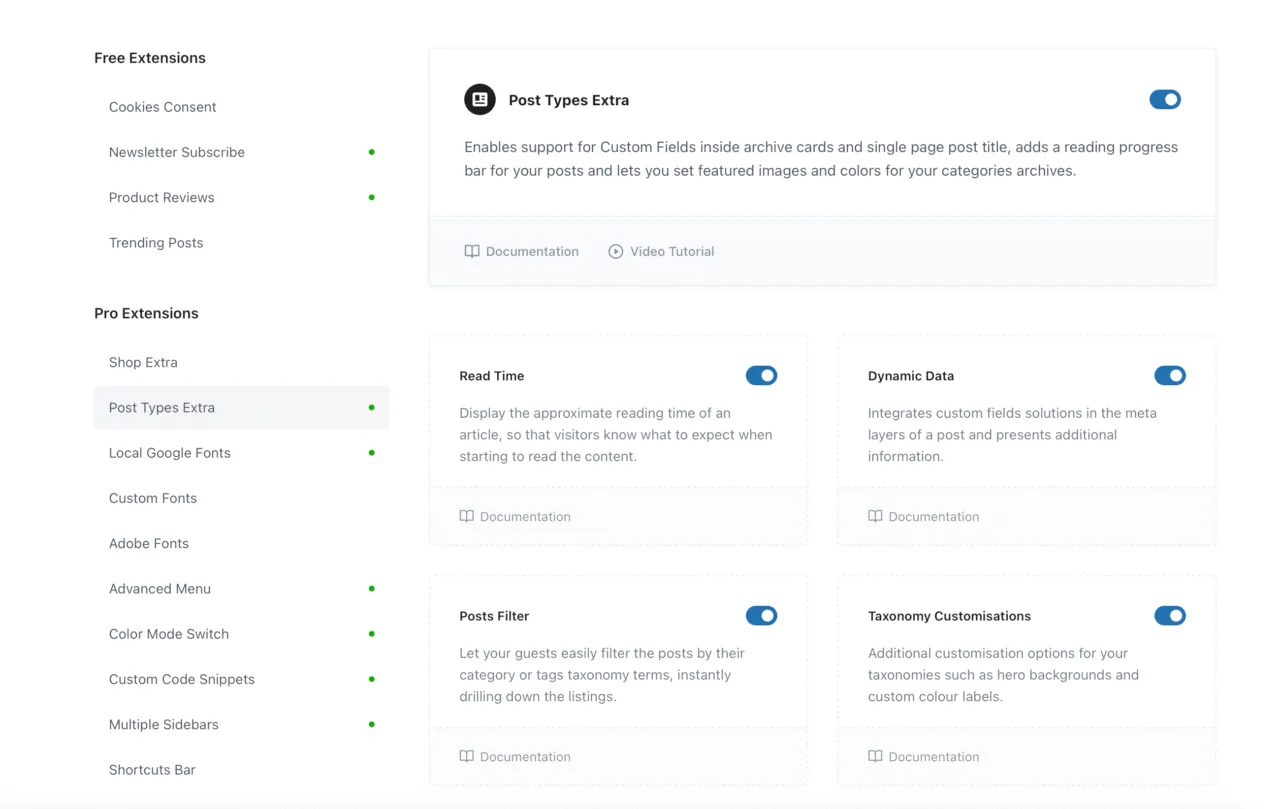The image size is (1280, 809).
Task: Open Documentation link in Taxonomy Customisations card
Action: point(934,757)
